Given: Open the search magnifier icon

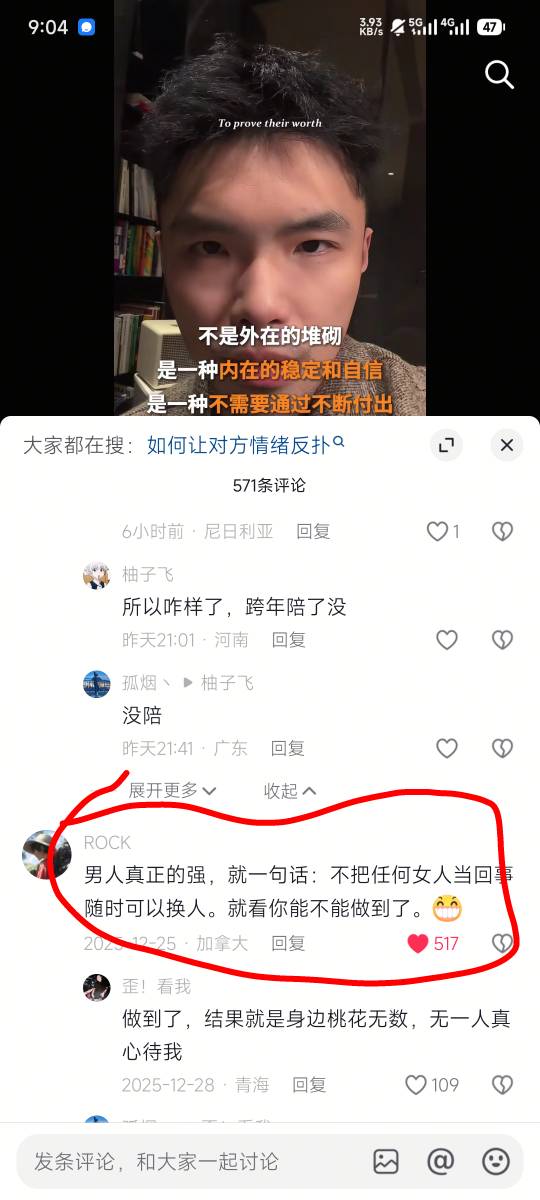Looking at the screenshot, I should pyautogui.click(x=499, y=74).
